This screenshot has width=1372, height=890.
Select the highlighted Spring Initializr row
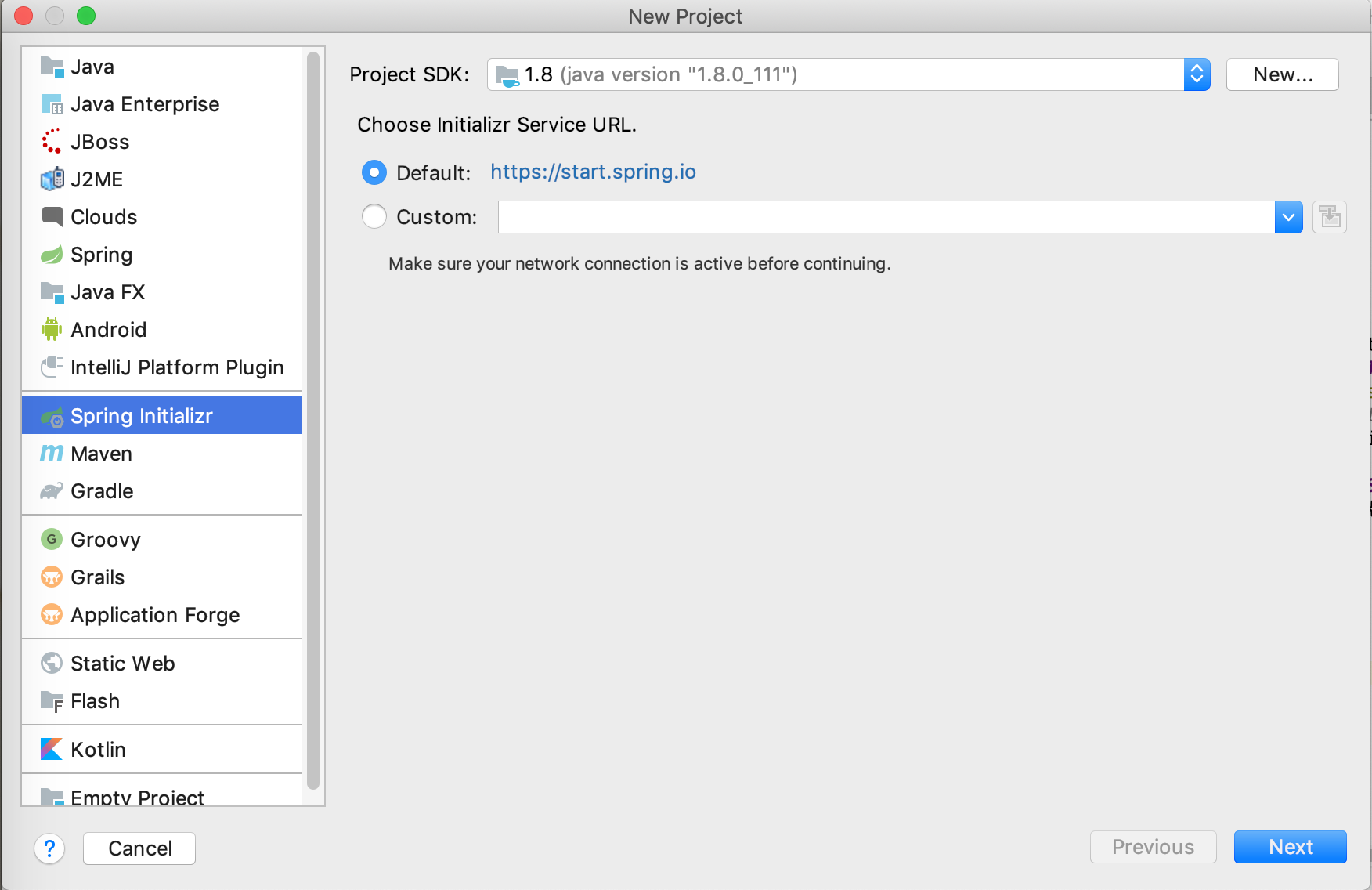click(x=162, y=415)
